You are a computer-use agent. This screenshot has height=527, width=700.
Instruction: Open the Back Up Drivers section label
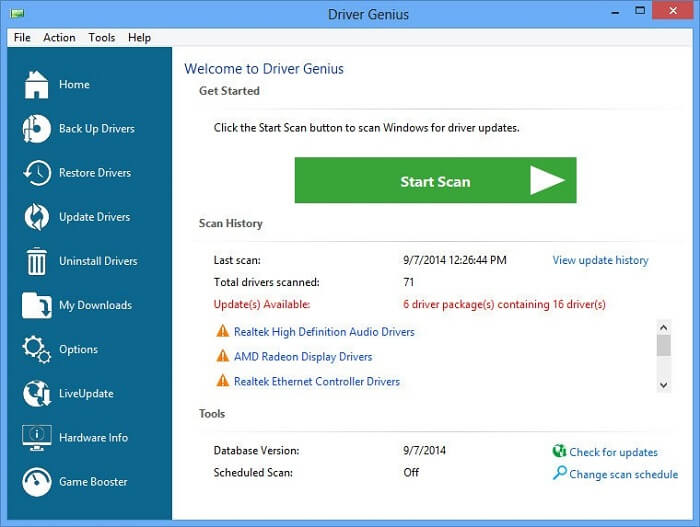[97, 129]
